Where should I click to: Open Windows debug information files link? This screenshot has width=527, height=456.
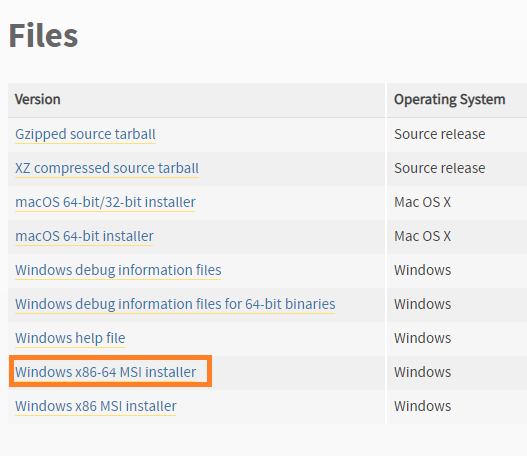click(x=118, y=270)
